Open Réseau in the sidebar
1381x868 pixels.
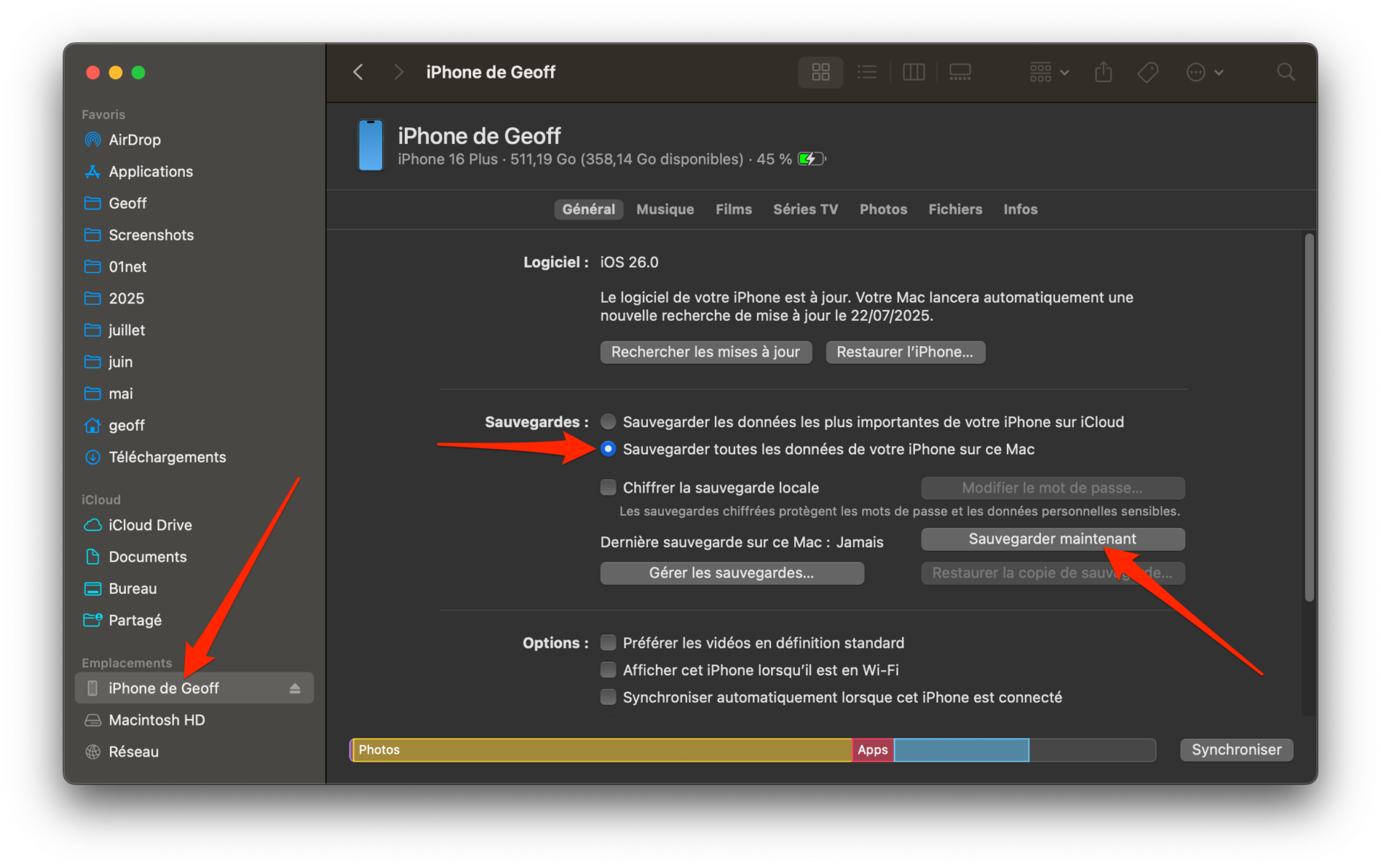(194, 751)
